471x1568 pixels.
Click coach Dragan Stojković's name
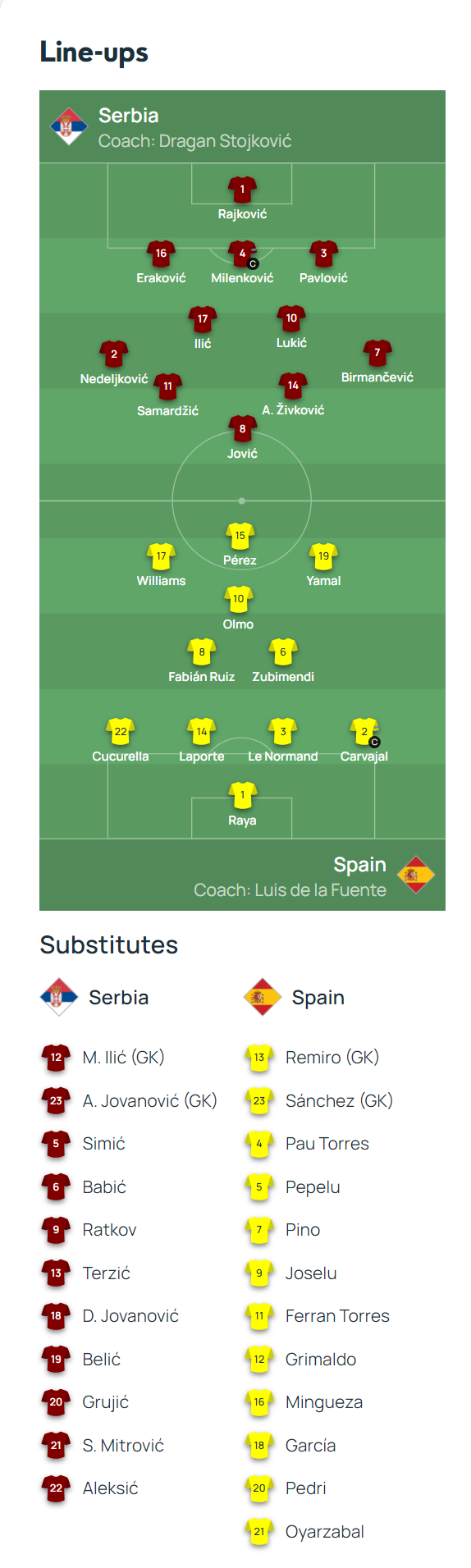225,141
